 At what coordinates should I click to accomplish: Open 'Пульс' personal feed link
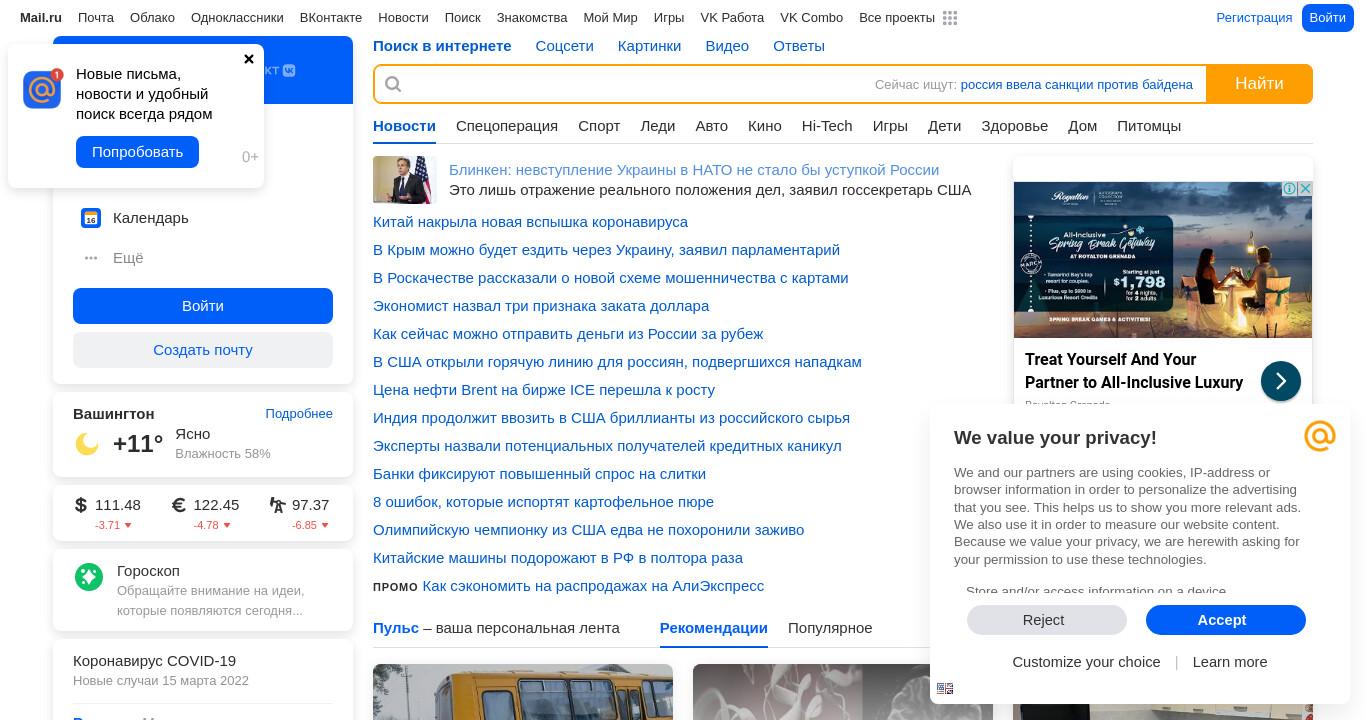tap(396, 628)
